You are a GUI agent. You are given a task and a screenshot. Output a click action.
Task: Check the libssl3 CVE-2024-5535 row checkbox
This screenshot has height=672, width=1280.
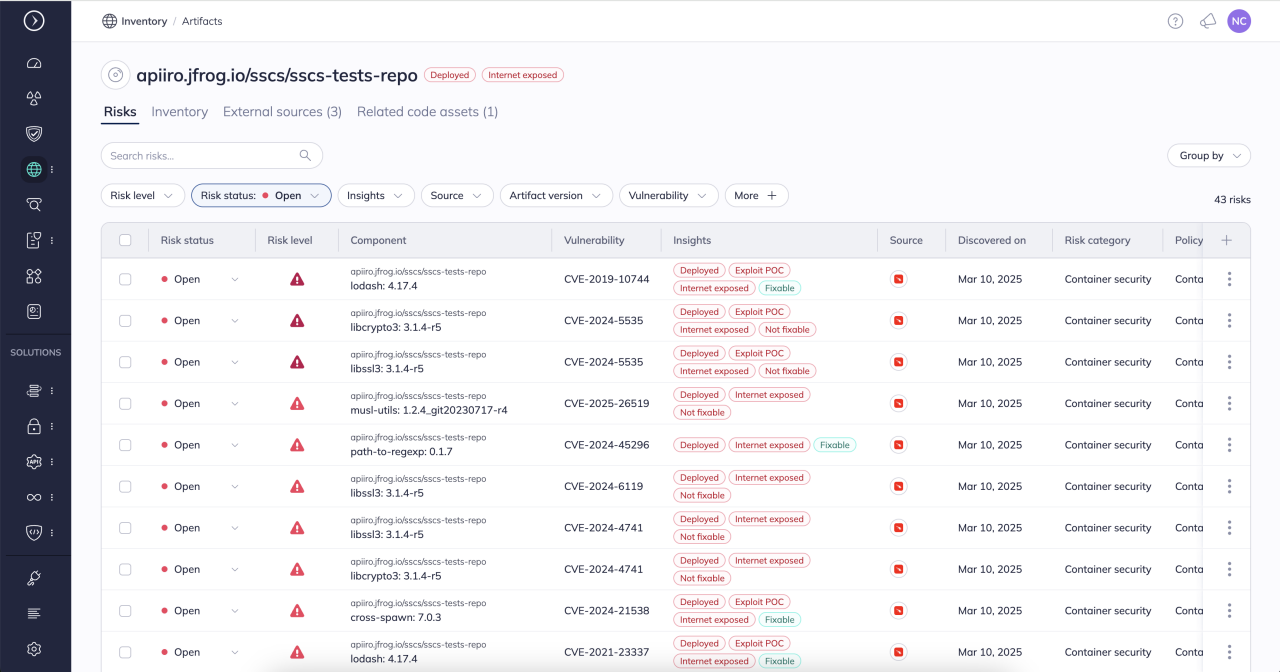tap(125, 362)
